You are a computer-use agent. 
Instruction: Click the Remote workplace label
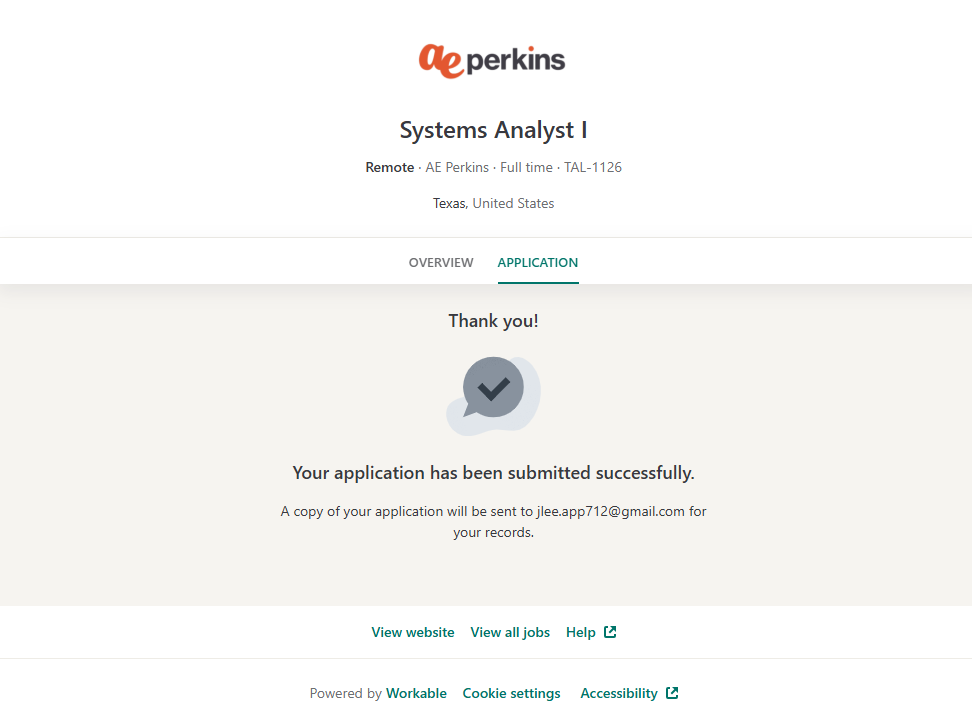click(x=389, y=167)
